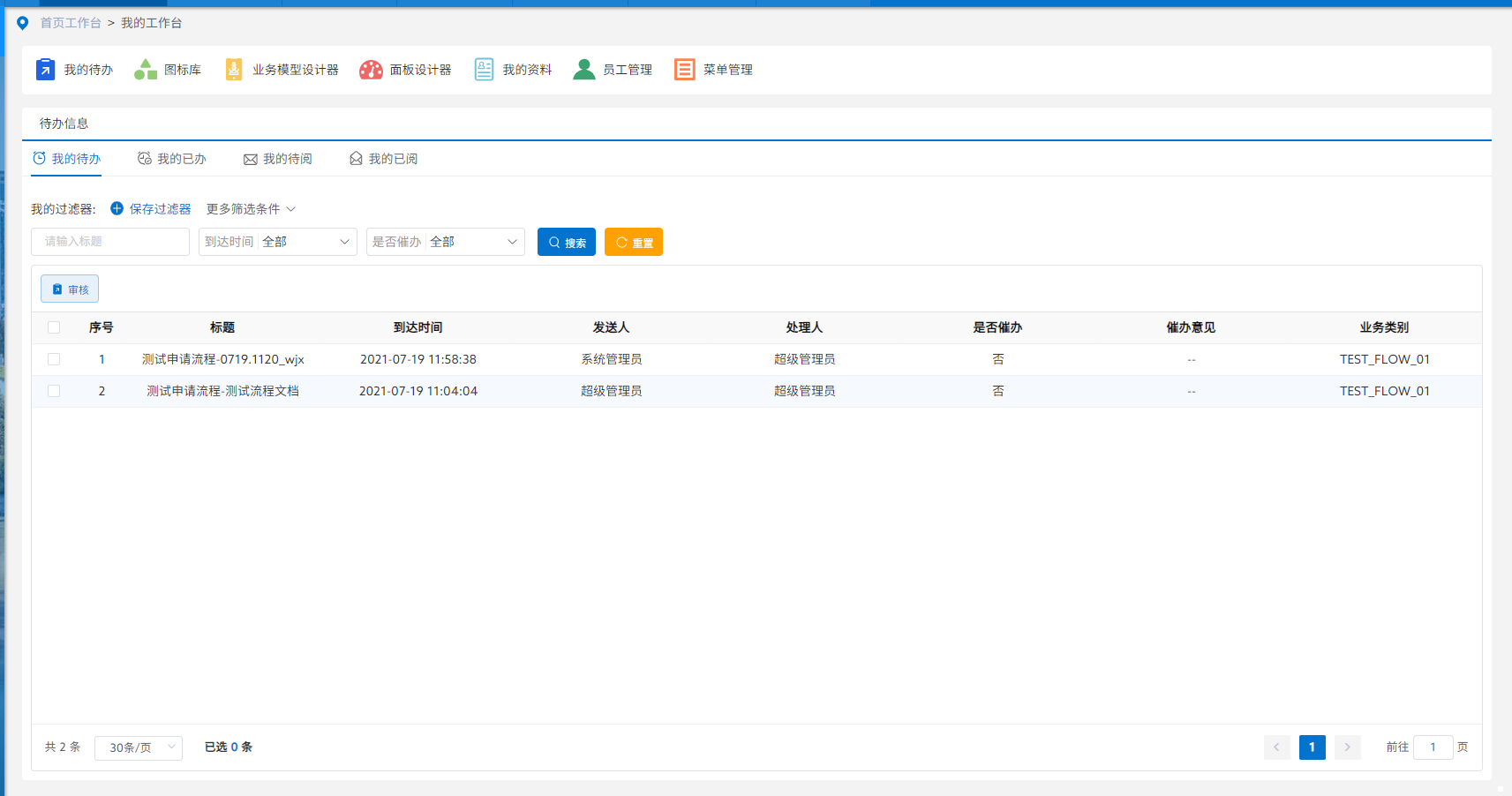This screenshot has height=796, width=1512.
Task: Open the 是否催办 dropdown
Action: (x=446, y=242)
